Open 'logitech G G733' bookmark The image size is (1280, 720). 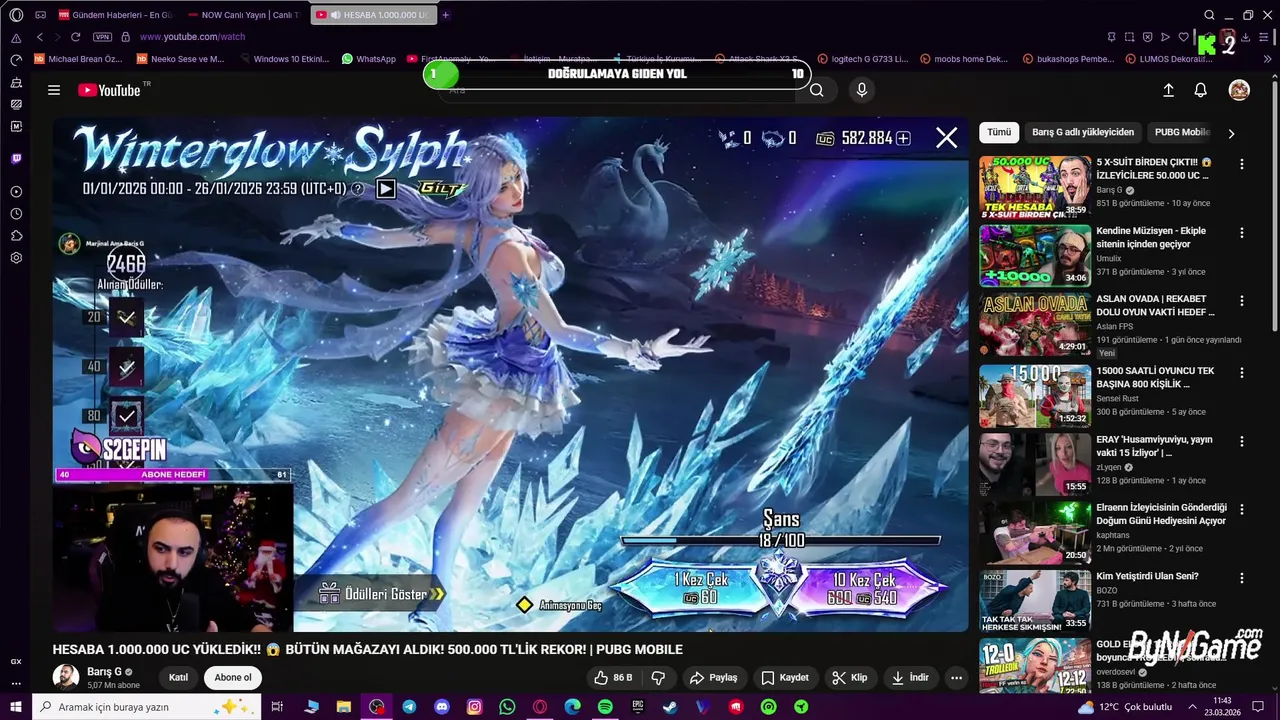864,59
